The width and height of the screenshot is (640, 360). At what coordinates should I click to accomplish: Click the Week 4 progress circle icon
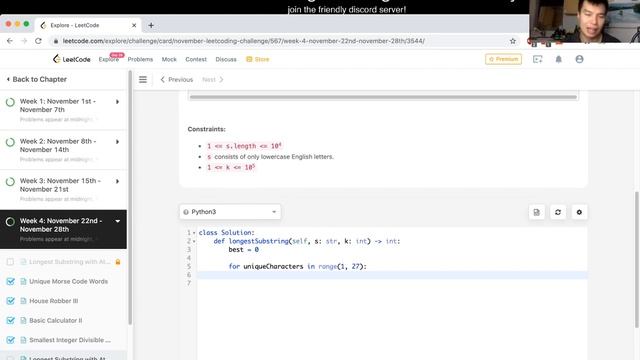10,222
